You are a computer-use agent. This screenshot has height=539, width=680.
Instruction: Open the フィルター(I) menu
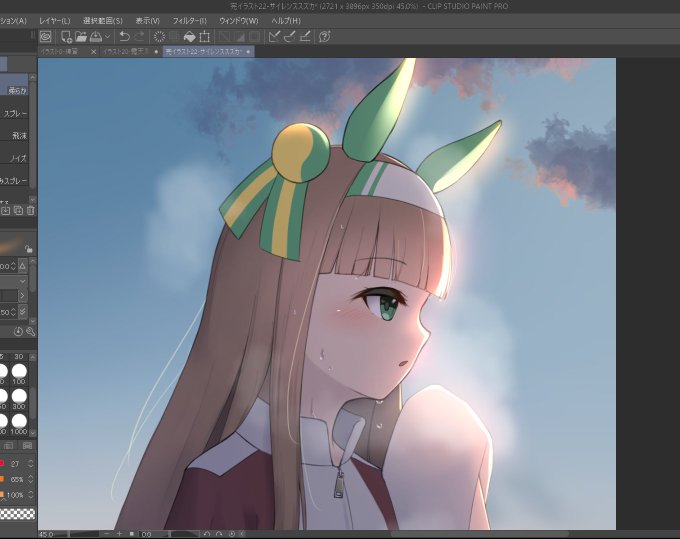click(x=190, y=21)
